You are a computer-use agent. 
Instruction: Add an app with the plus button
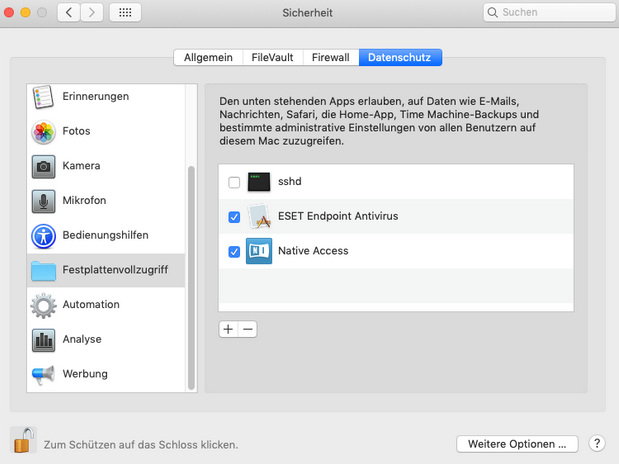click(228, 329)
